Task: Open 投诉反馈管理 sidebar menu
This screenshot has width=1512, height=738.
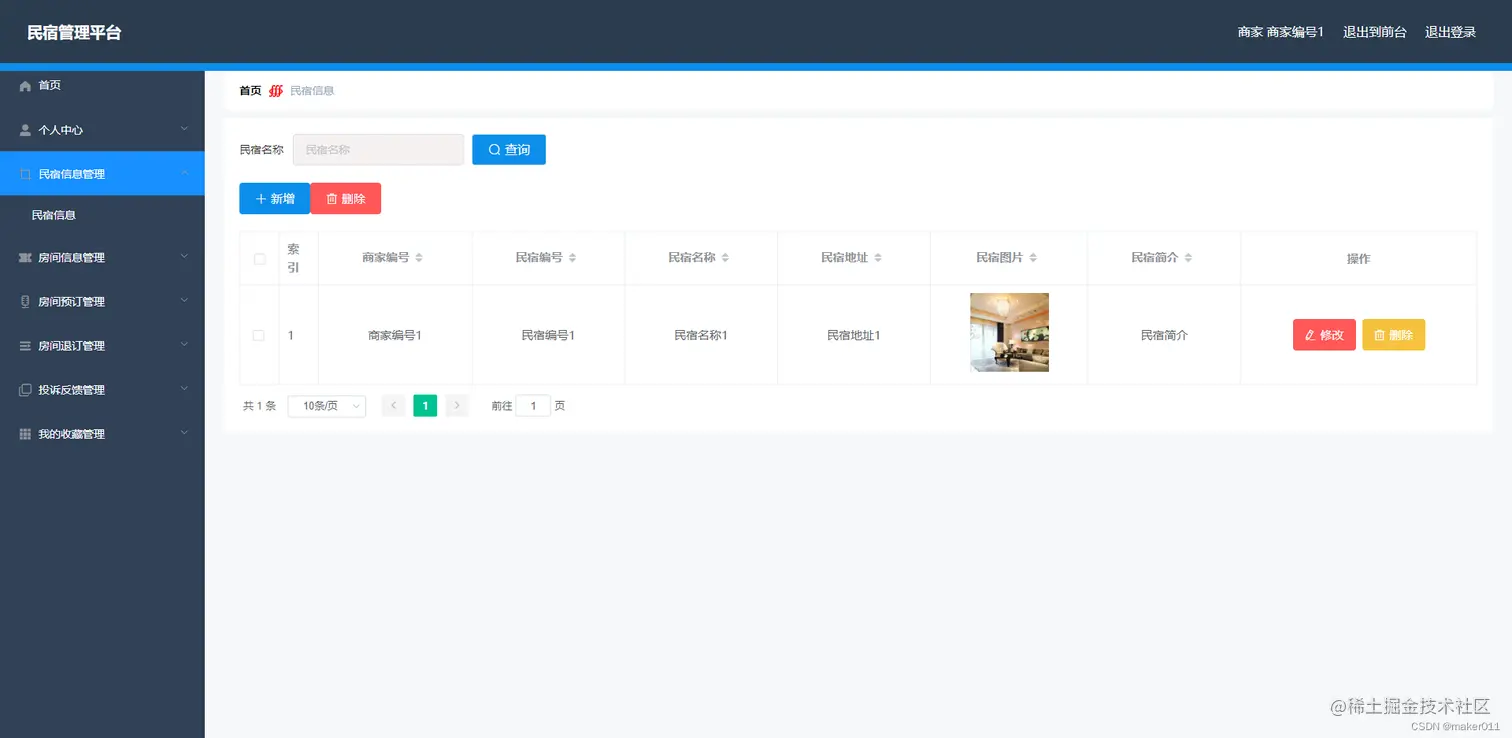Action: [102, 390]
